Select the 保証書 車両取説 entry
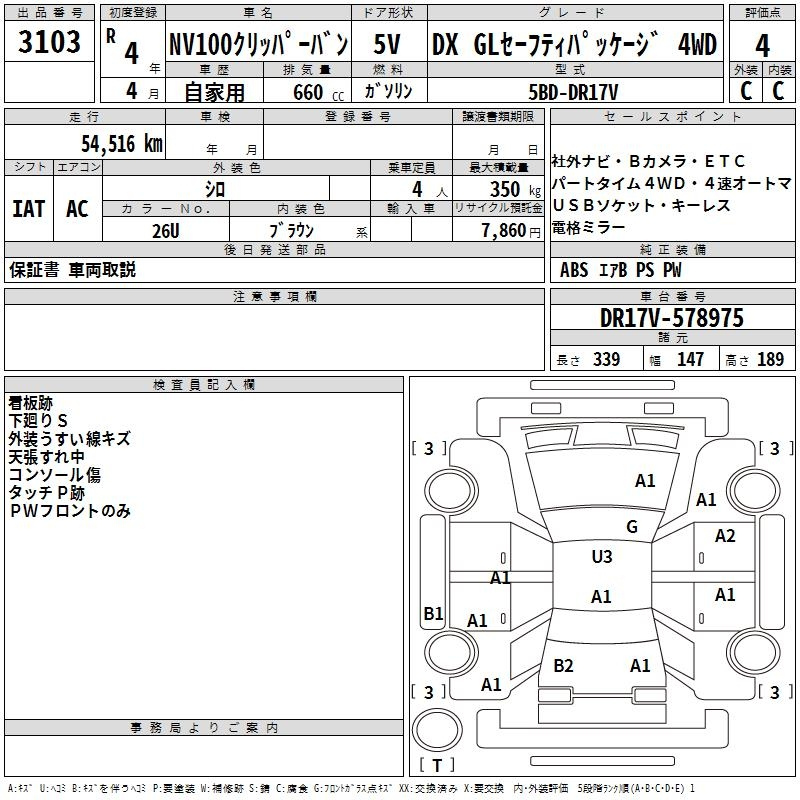The height and width of the screenshot is (800, 800). pos(72,269)
